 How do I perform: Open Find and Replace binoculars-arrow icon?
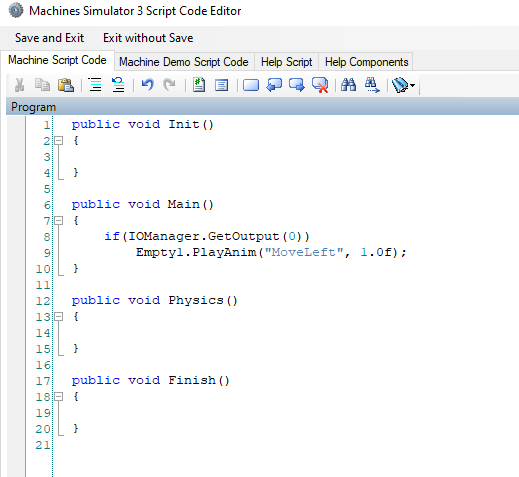pos(372,85)
